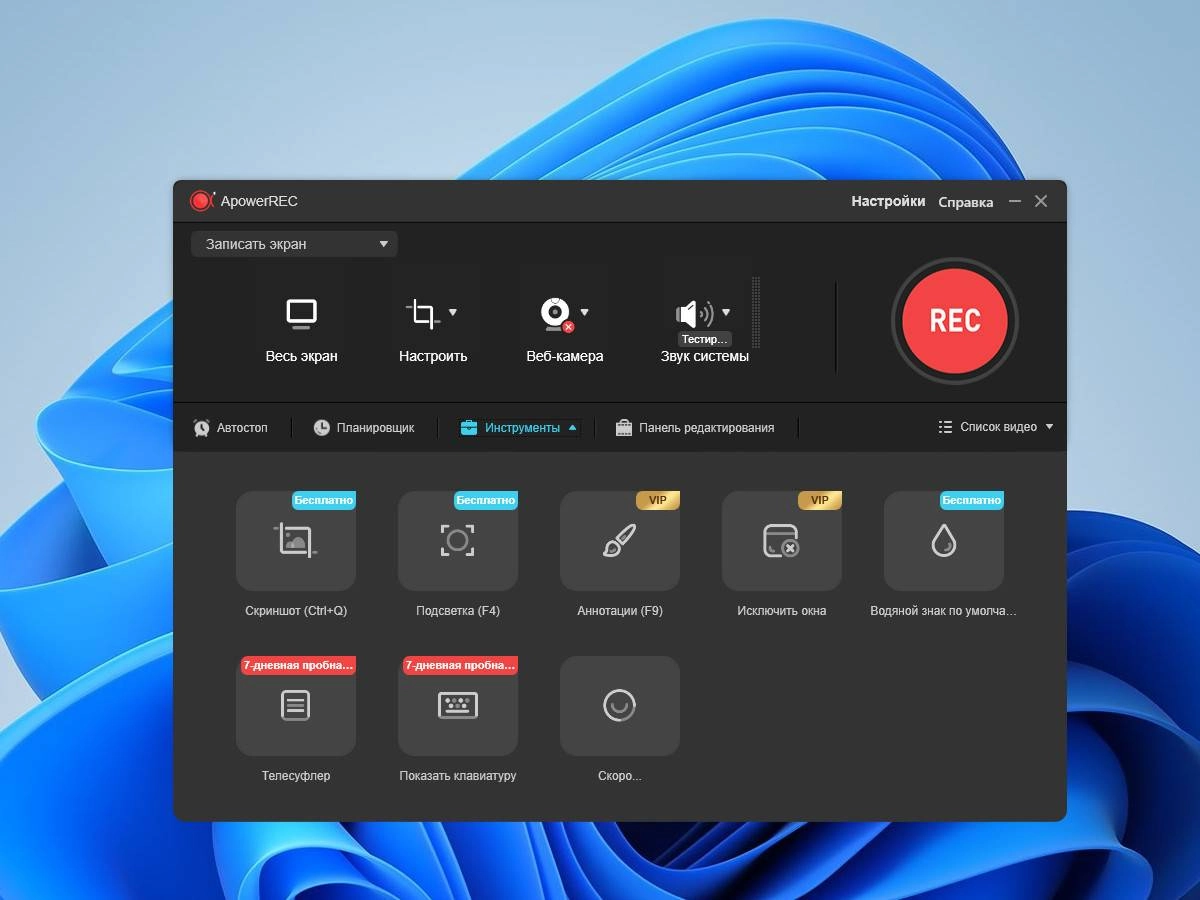1200x900 pixels.
Task: Open the watermark droplet tool tile
Action: coord(944,541)
